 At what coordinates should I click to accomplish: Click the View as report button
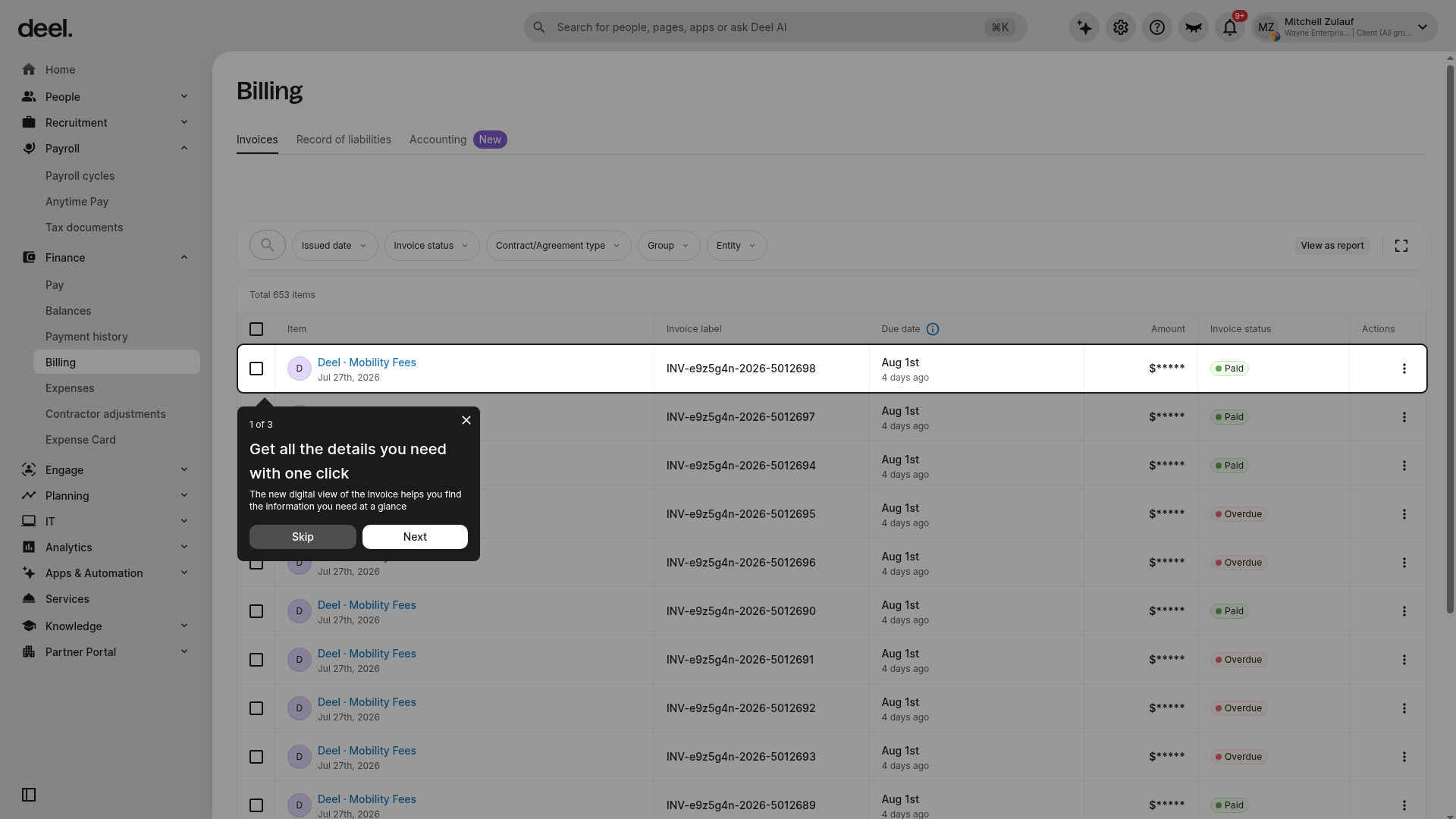(1332, 246)
